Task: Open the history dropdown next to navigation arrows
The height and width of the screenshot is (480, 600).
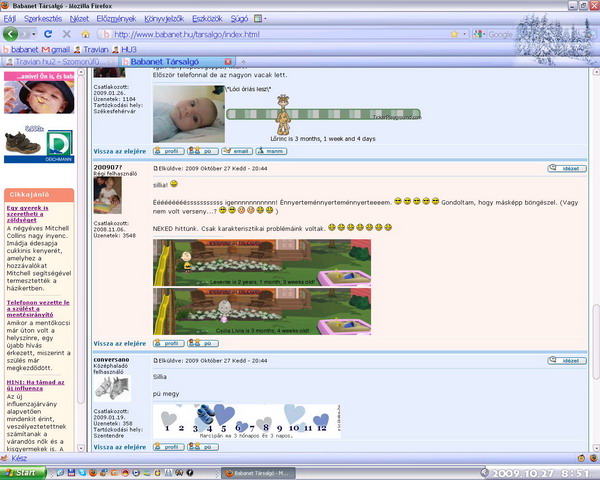Action: 35,34
